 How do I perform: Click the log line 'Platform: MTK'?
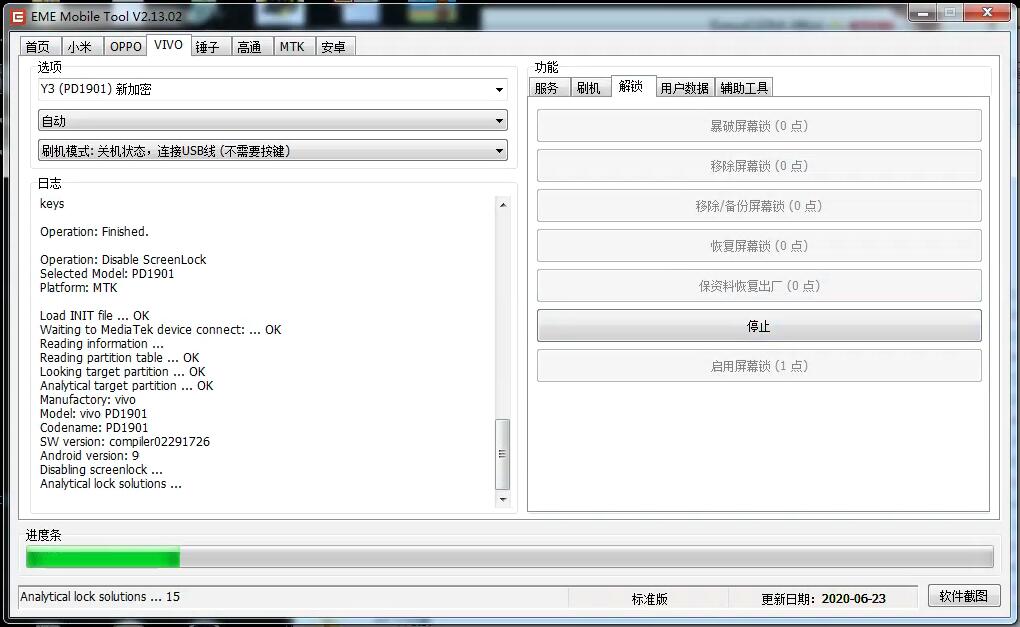pyautogui.click(x=79, y=287)
